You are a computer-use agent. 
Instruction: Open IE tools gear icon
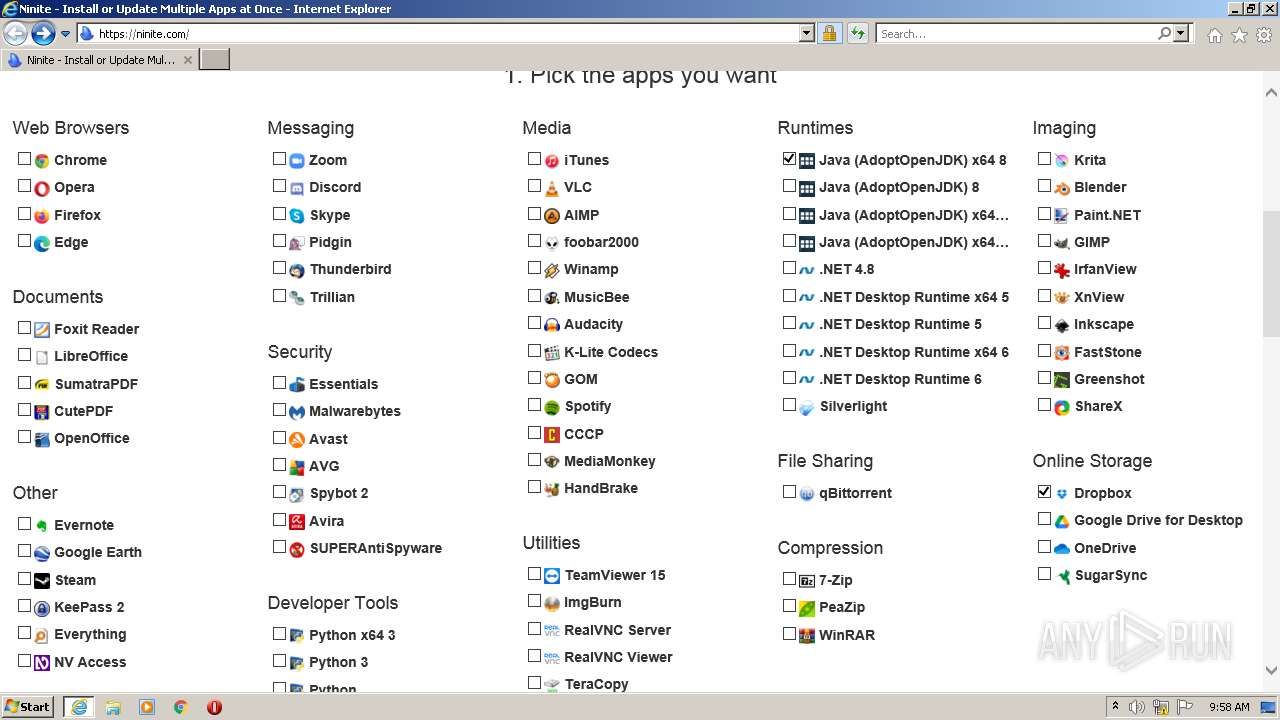click(x=1264, y=34)
